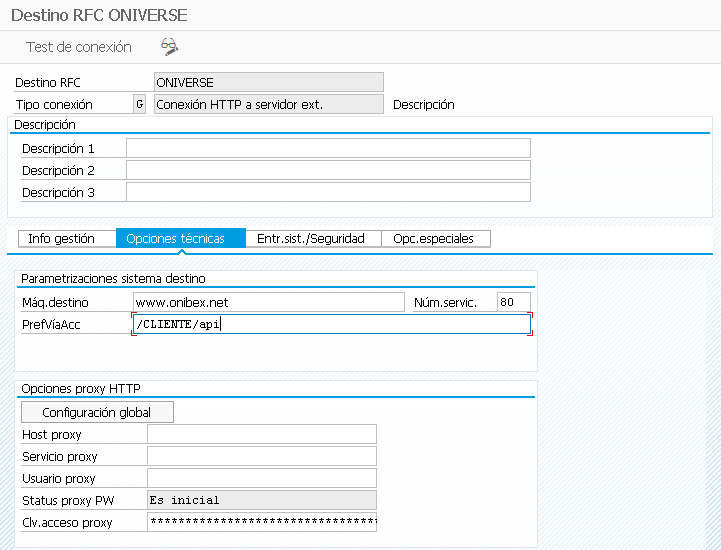The height and width of the screenshot is (550, 721).
Task: Run Test de conexión
Action: pyautogui.click(x=78, y=47)
